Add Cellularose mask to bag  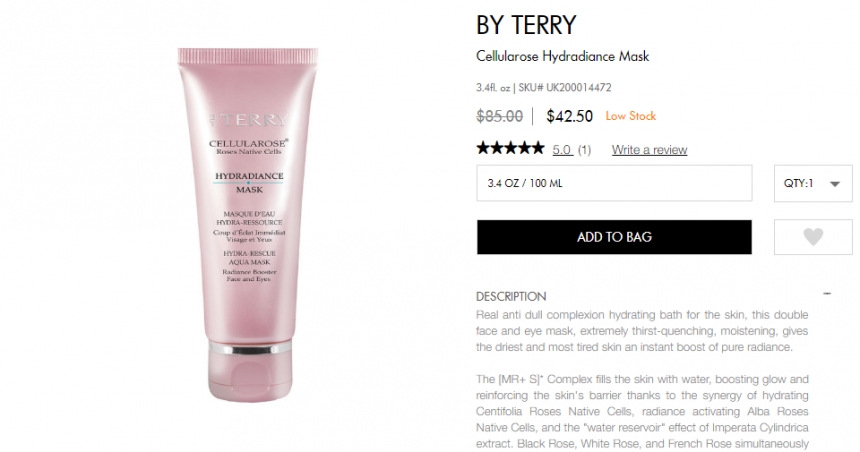(x=614, y=237)
